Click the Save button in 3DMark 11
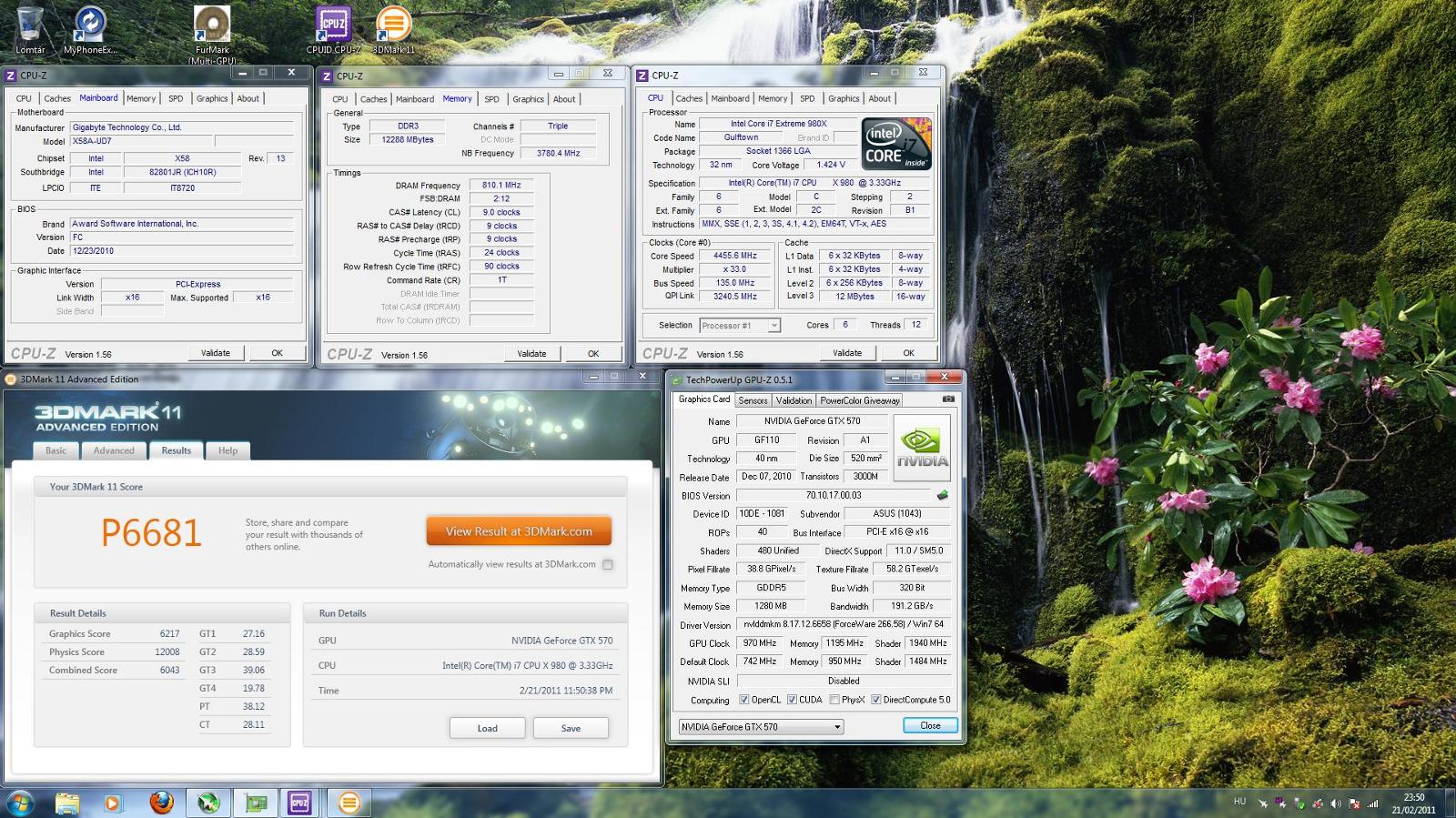 (571, 728)
